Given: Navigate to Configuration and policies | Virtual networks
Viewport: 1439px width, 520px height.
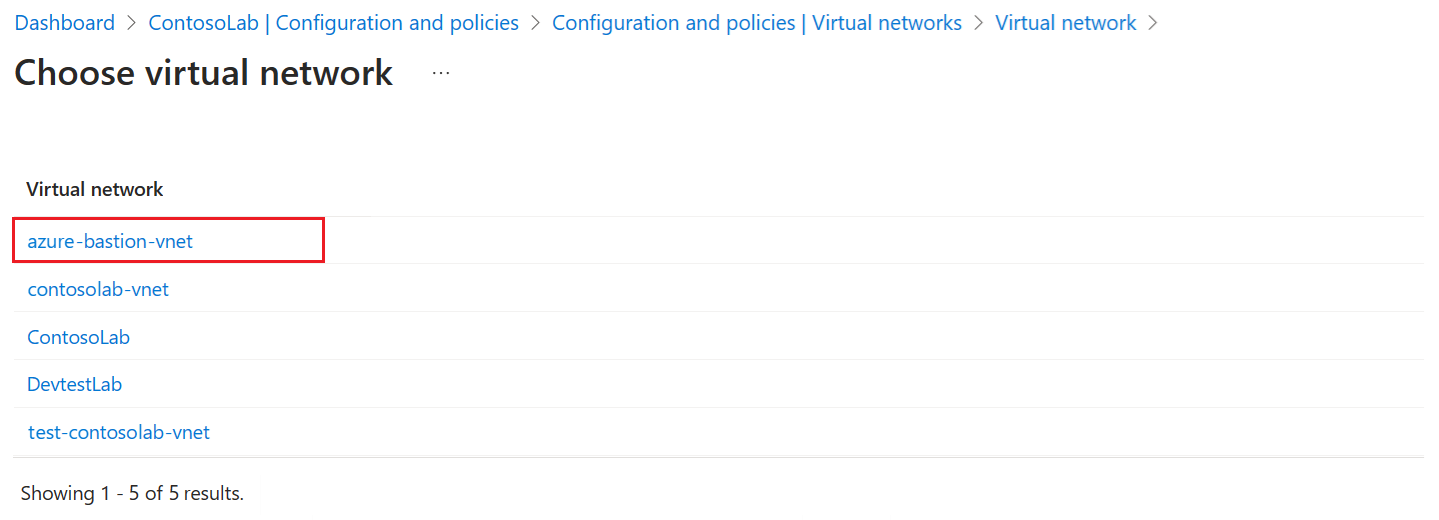Looking at the screenshot, I should coord(757,22).
